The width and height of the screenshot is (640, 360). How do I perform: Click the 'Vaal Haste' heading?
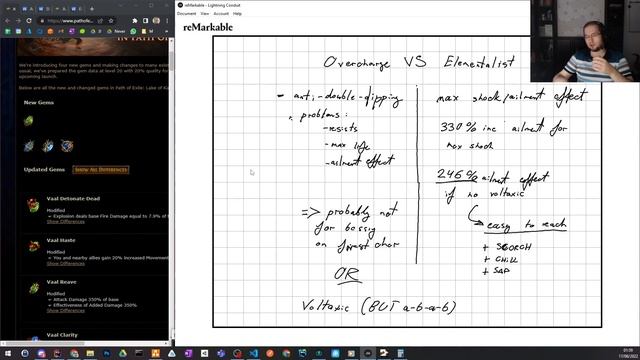[x=61, y=240]
